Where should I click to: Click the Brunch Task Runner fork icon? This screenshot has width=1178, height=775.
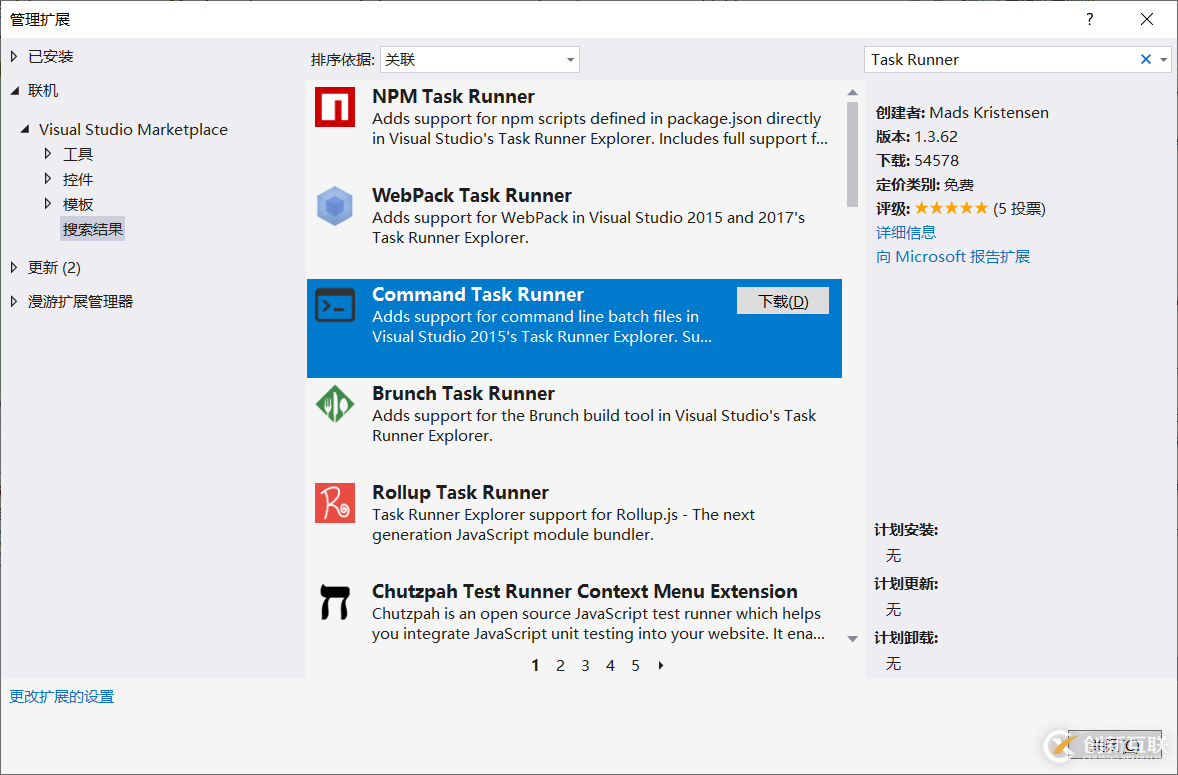[335, 404]
